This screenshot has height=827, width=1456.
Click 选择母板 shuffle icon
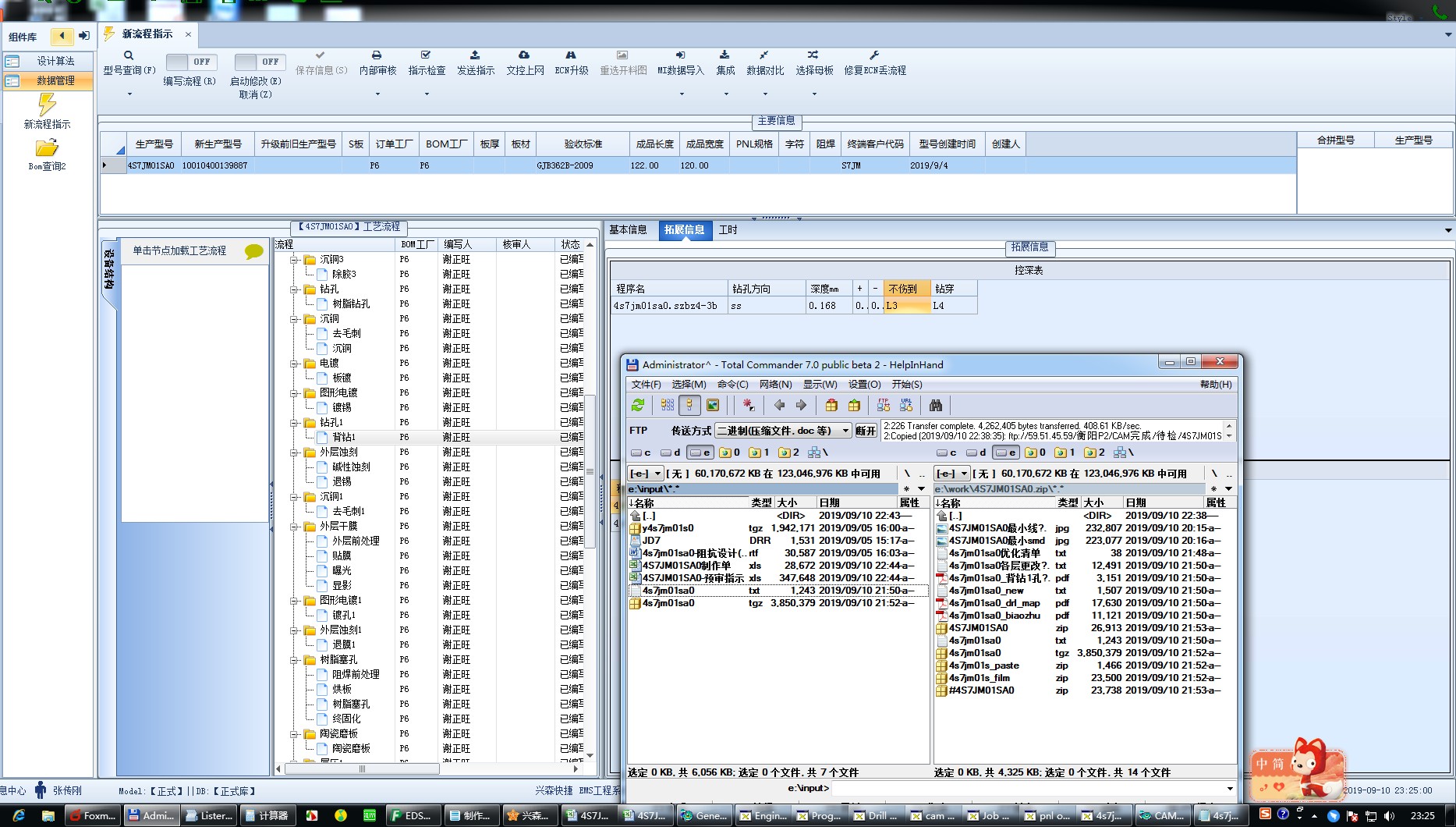pyautogui.click(x=813, y=55)
